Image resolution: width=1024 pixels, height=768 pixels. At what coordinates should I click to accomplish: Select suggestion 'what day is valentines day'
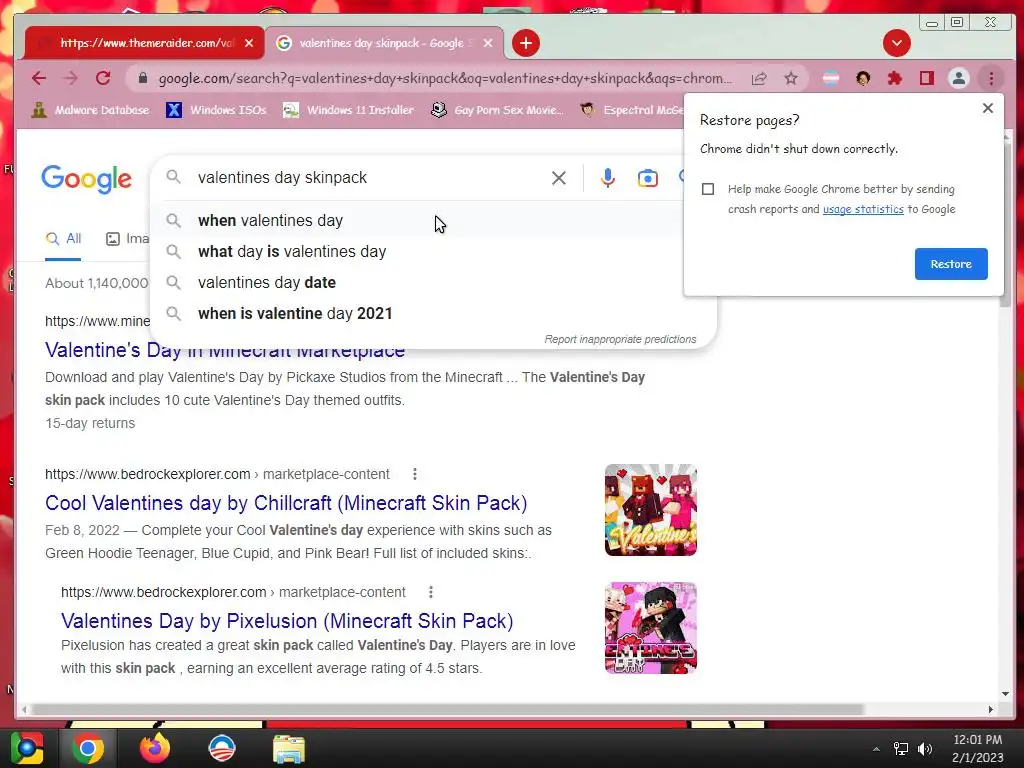click(433, 251)
